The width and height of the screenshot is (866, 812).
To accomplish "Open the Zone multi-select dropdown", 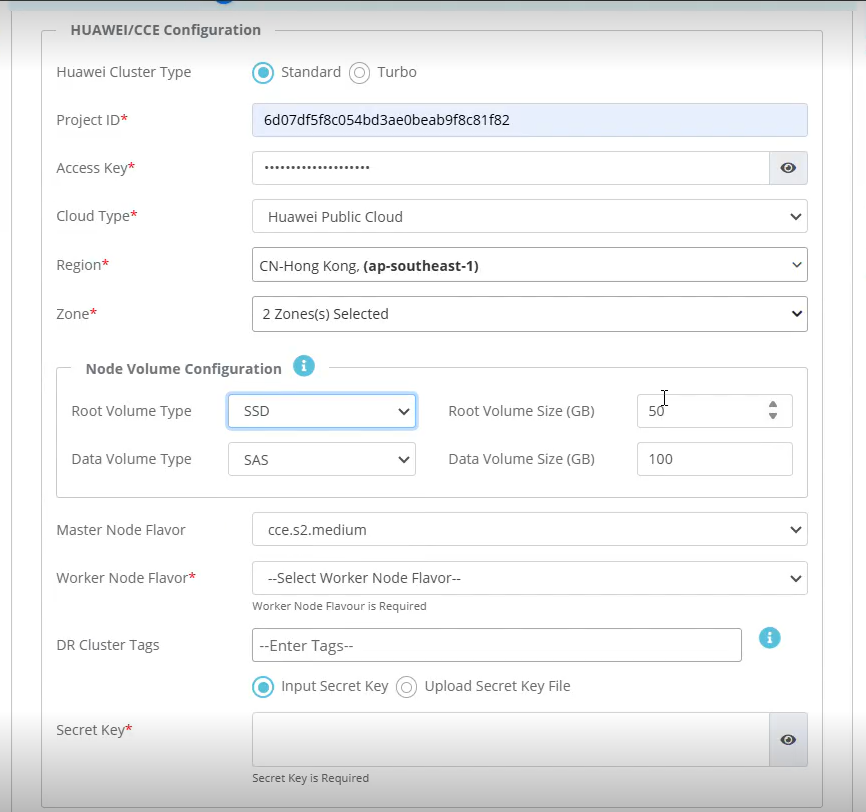I will point(530,314).
